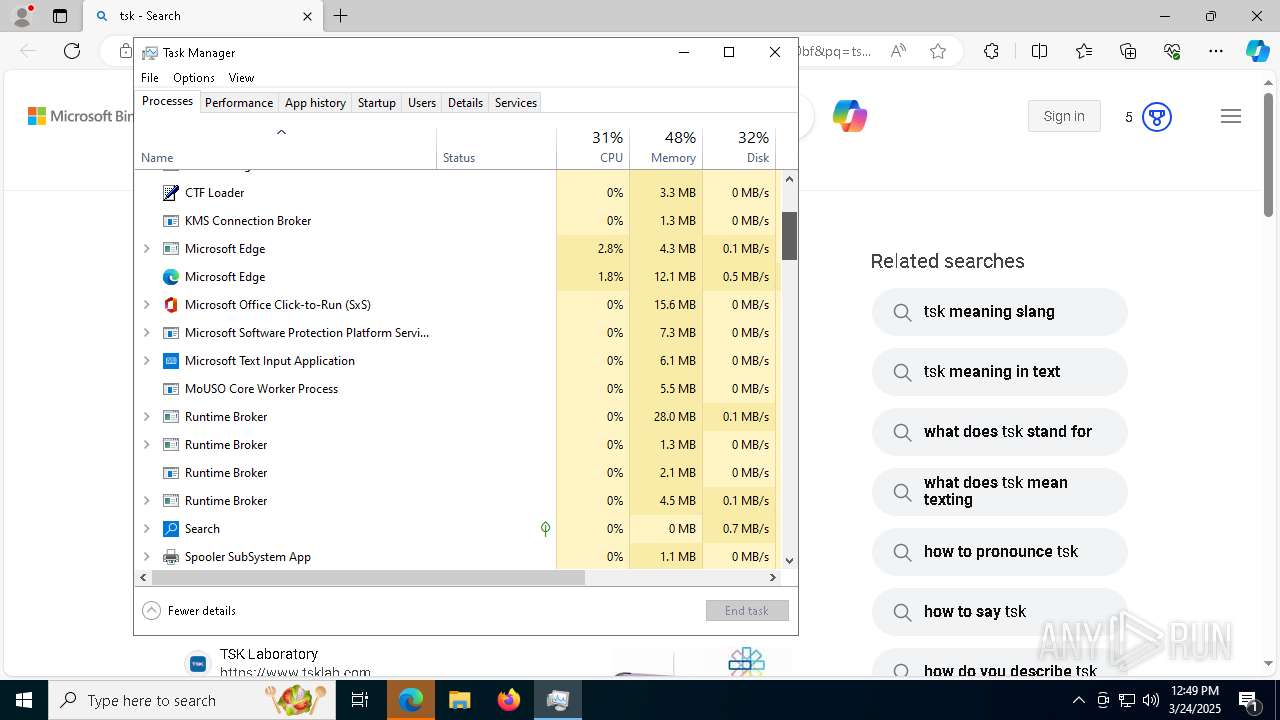Click the MoUSO Core Worker Process icon
The height and width of the screenshot is (720, 1280).
pos(170,388)
